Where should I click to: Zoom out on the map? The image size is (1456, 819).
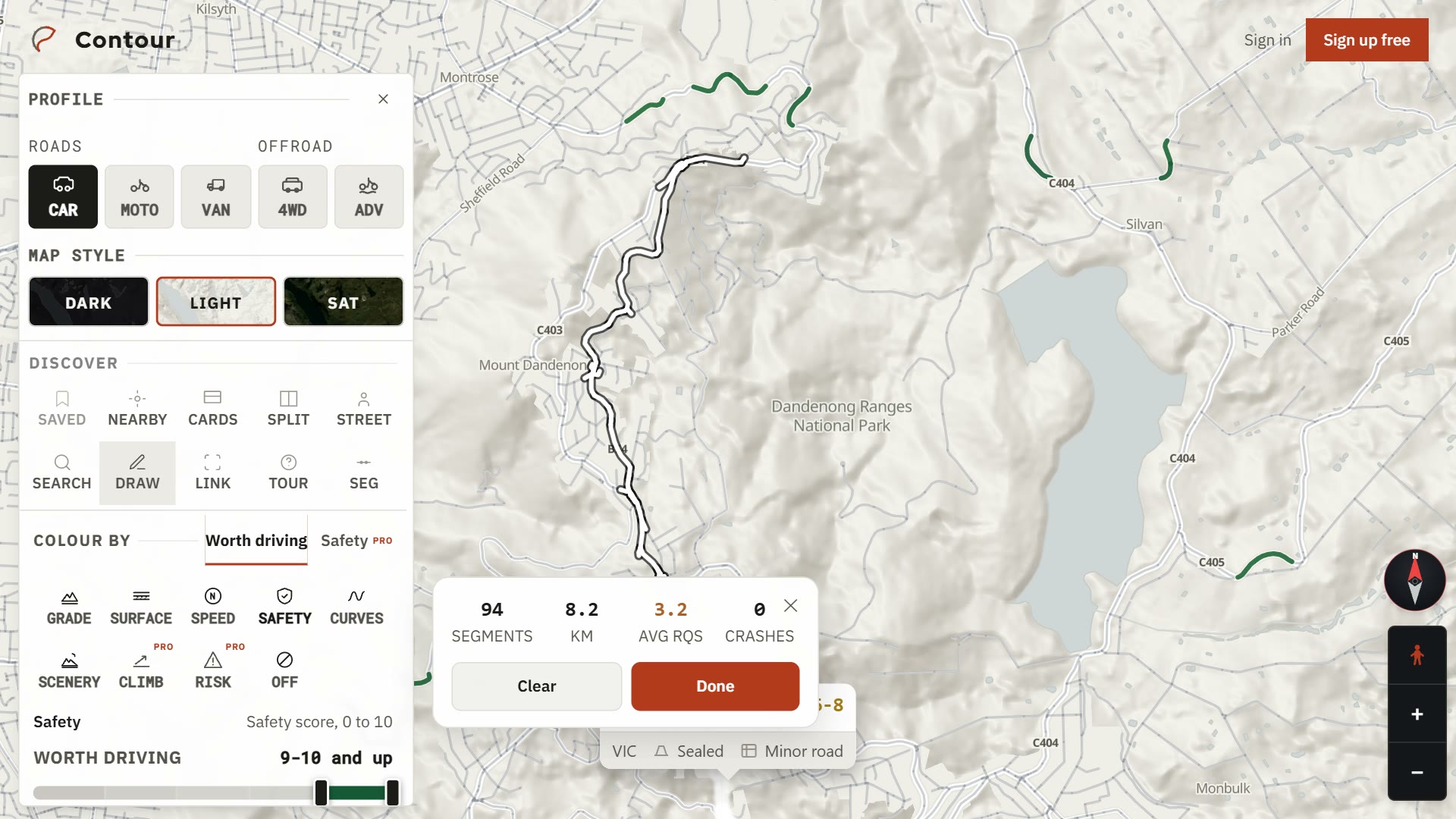tap(1417, 772)
